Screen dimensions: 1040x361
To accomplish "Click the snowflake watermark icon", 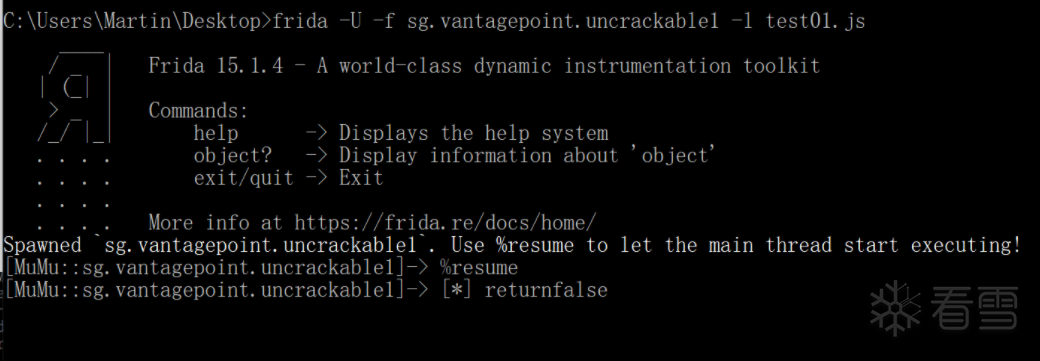I will click(895, 308).
